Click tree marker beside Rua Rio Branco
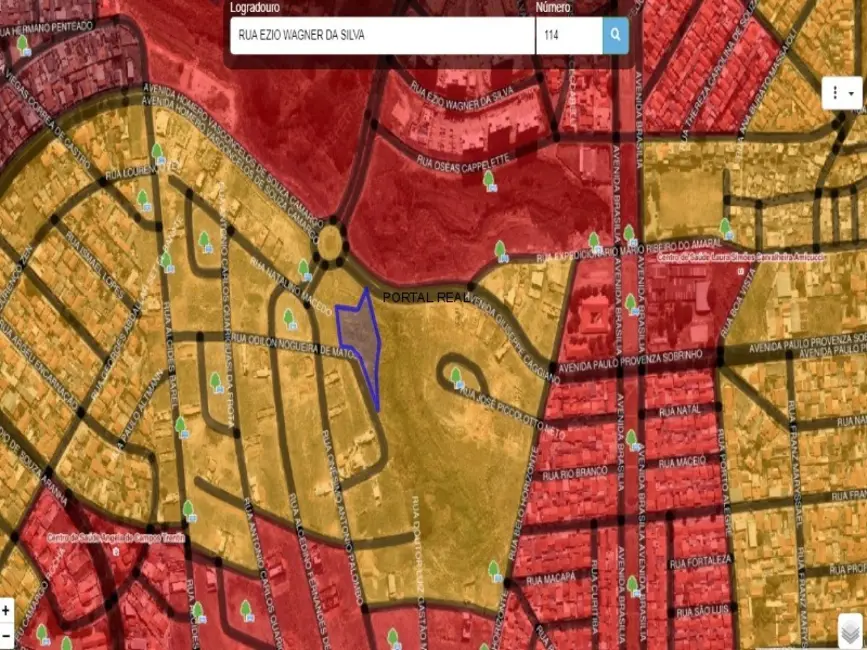867x650 pixels. click(632, 438)
